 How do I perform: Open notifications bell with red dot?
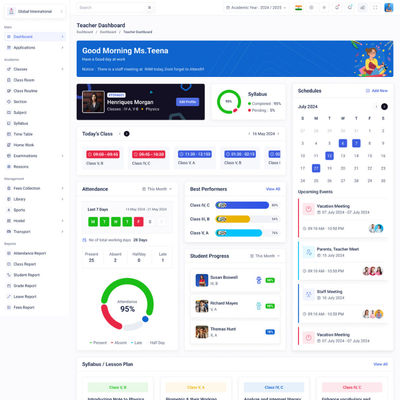337,7
